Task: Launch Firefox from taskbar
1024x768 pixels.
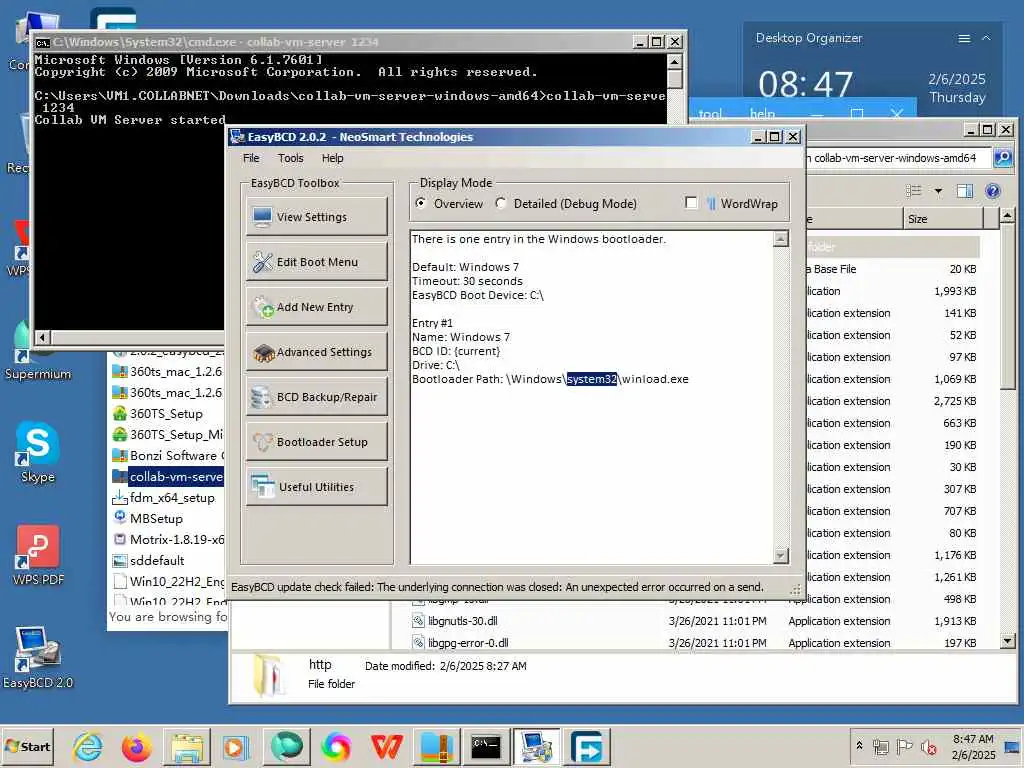Action: pos(136,746)
